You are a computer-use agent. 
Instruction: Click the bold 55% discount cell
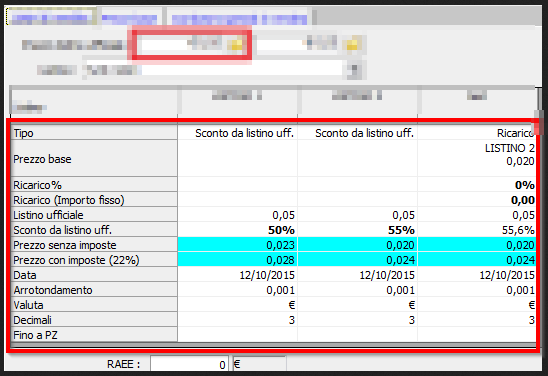coord(358,230)
